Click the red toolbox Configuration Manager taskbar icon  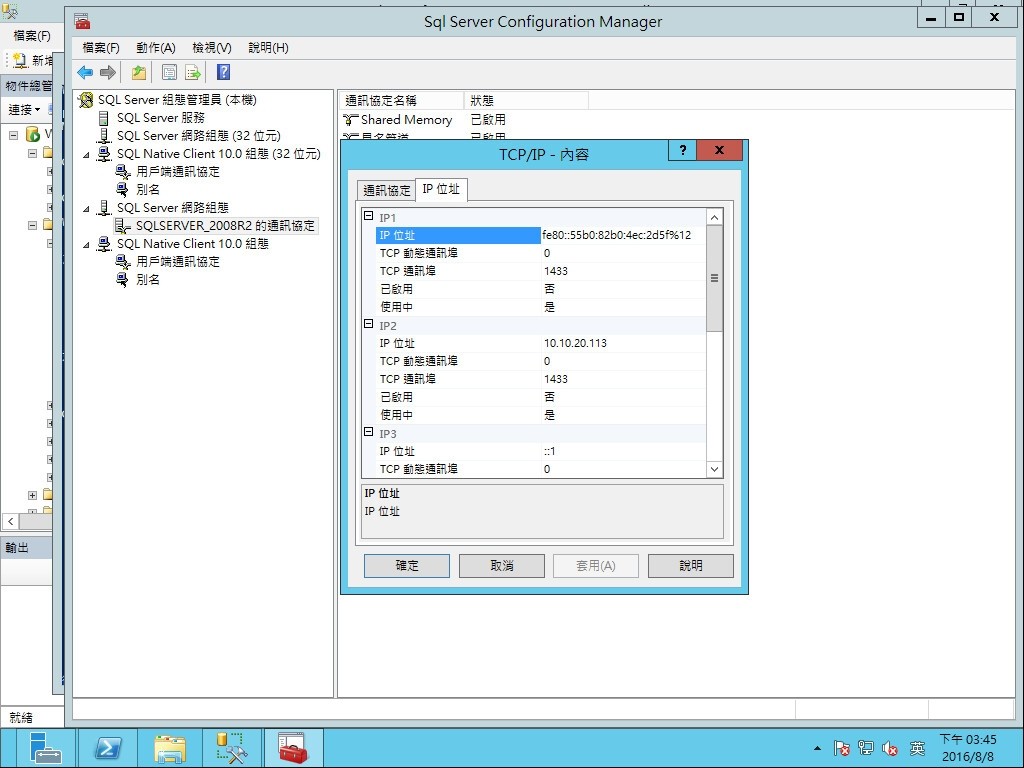[293, 748]
